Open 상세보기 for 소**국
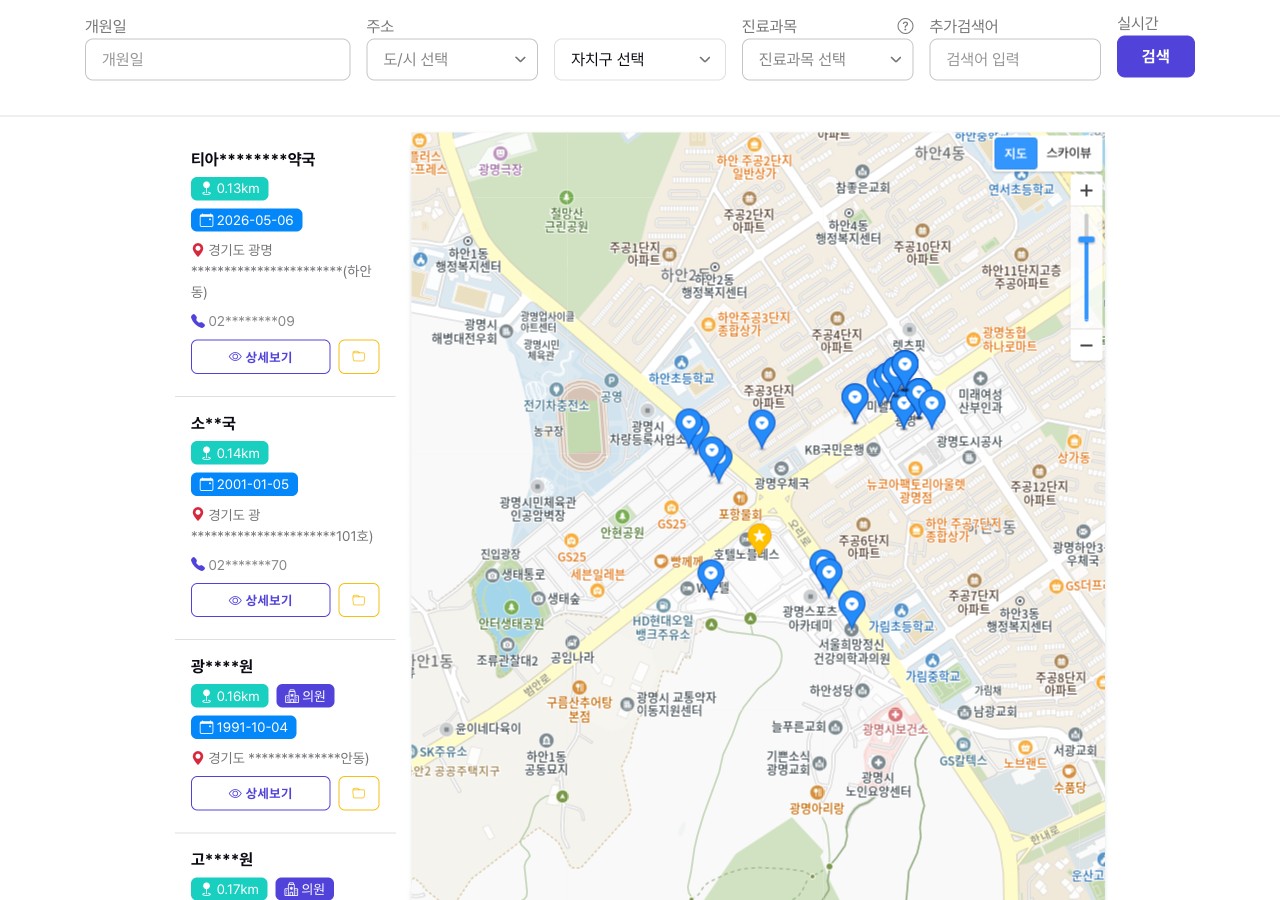Screen dimensions: 1280x900 pyautogui.click(x=261, y=600)
